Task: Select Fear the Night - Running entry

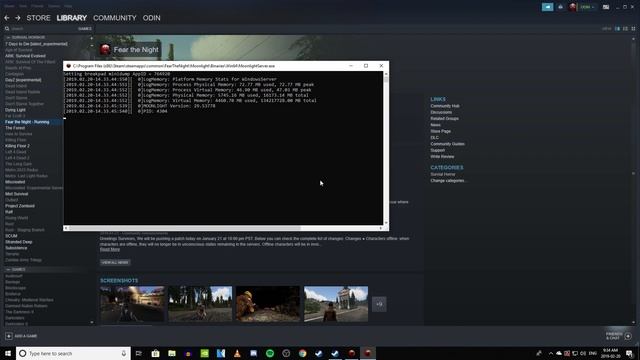Action: coord(27,122)
